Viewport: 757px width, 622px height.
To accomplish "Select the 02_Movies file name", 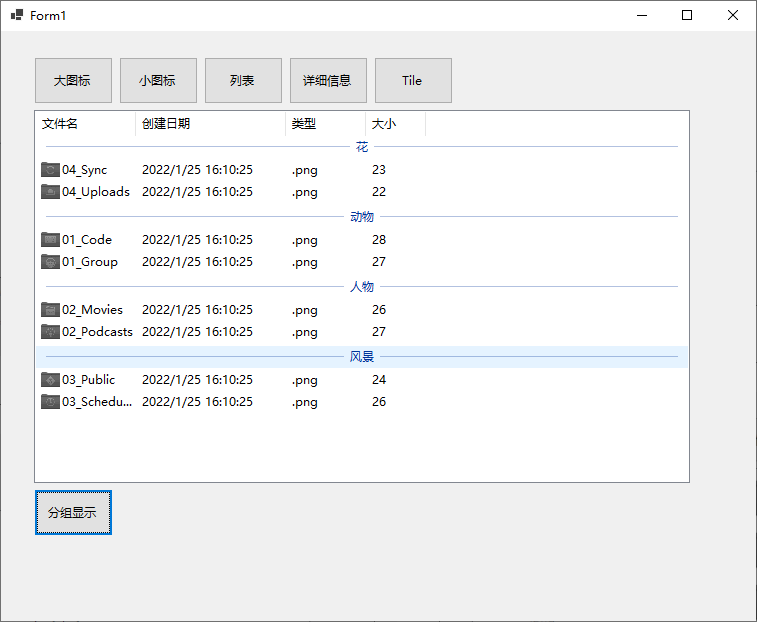I will (92, 310).
